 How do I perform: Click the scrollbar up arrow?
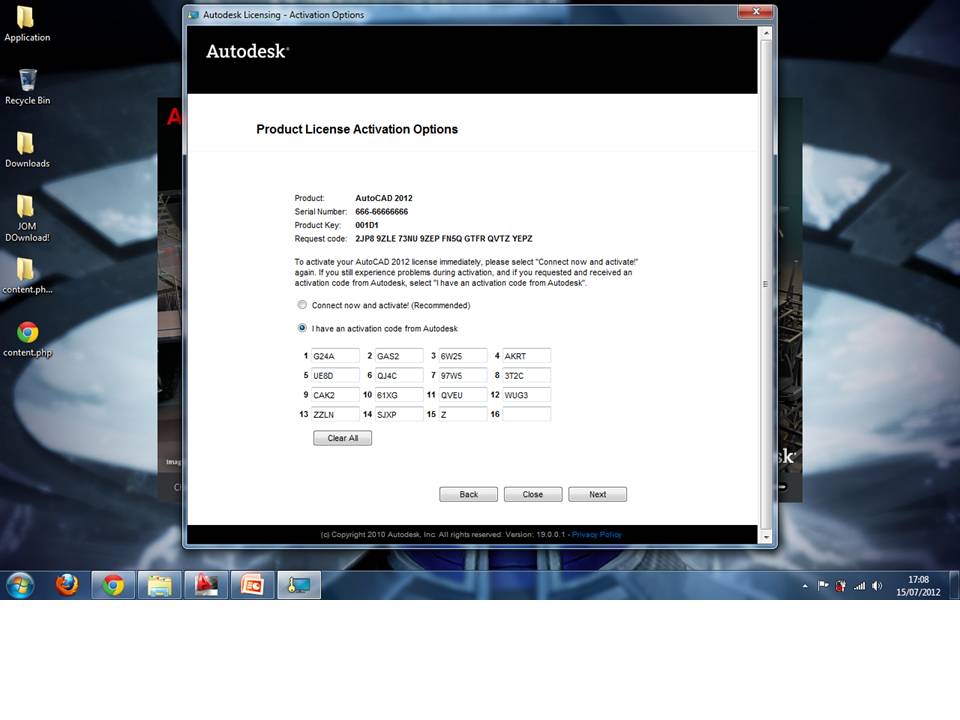click(x=765, y=33)
